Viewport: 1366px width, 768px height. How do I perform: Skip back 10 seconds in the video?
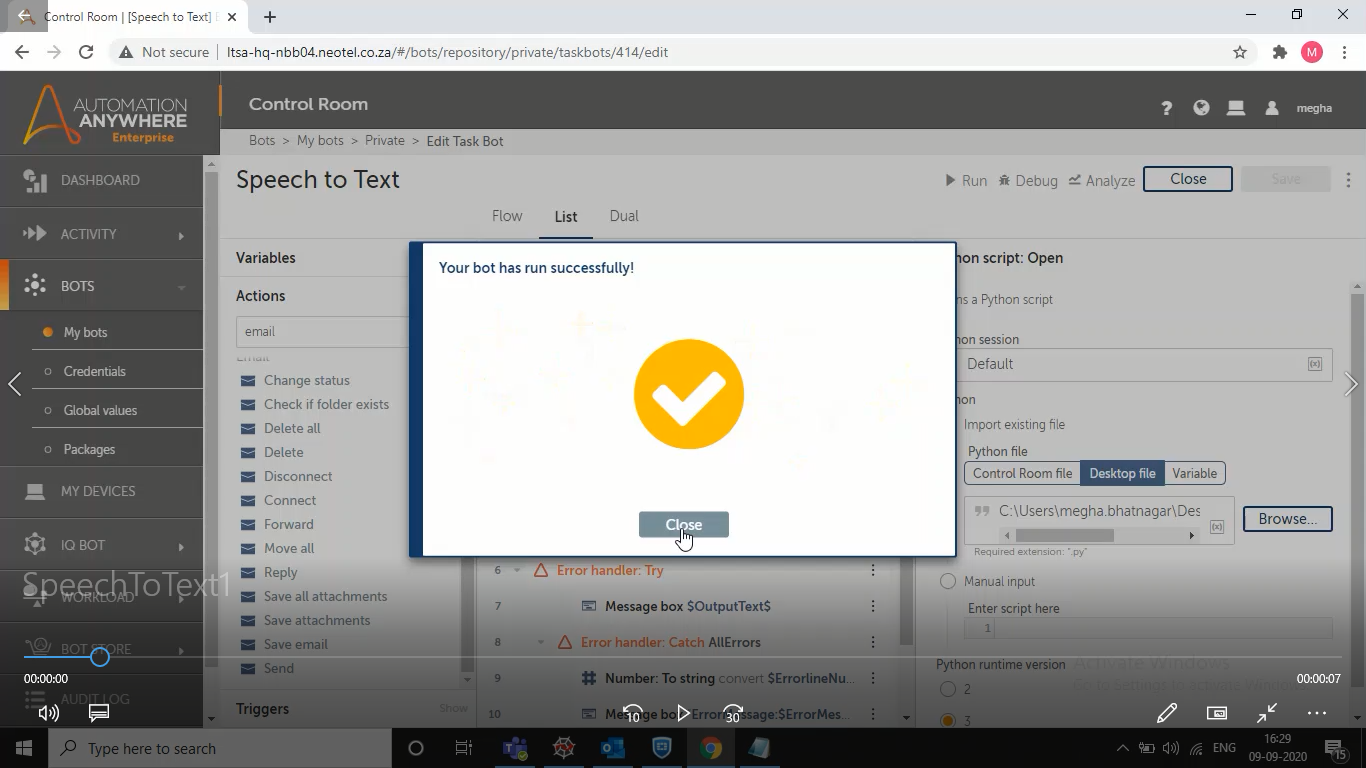633,713
